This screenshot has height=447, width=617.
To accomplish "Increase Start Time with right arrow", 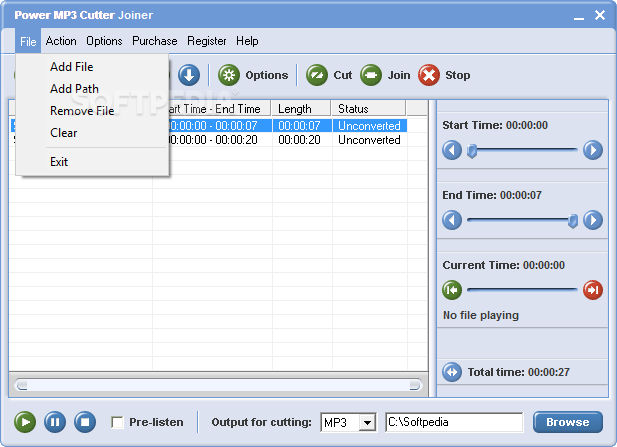I will point(593,150).
